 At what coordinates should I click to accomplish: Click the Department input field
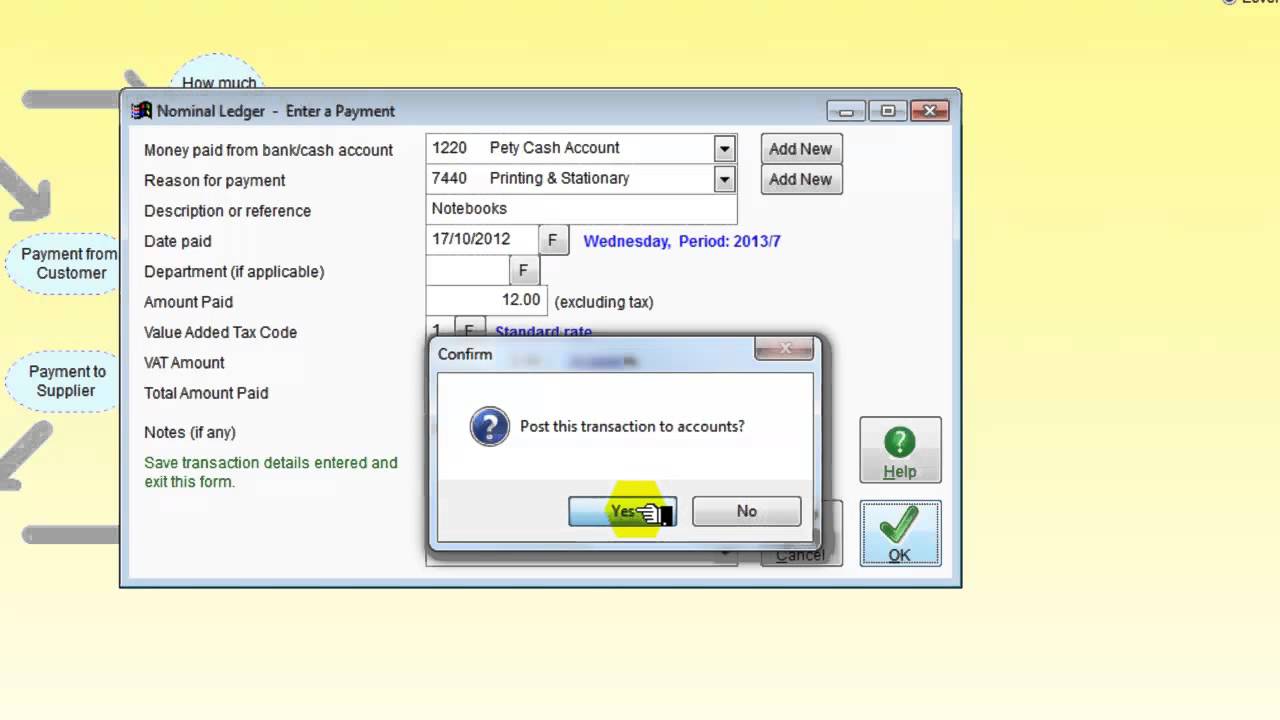point(468,270)
